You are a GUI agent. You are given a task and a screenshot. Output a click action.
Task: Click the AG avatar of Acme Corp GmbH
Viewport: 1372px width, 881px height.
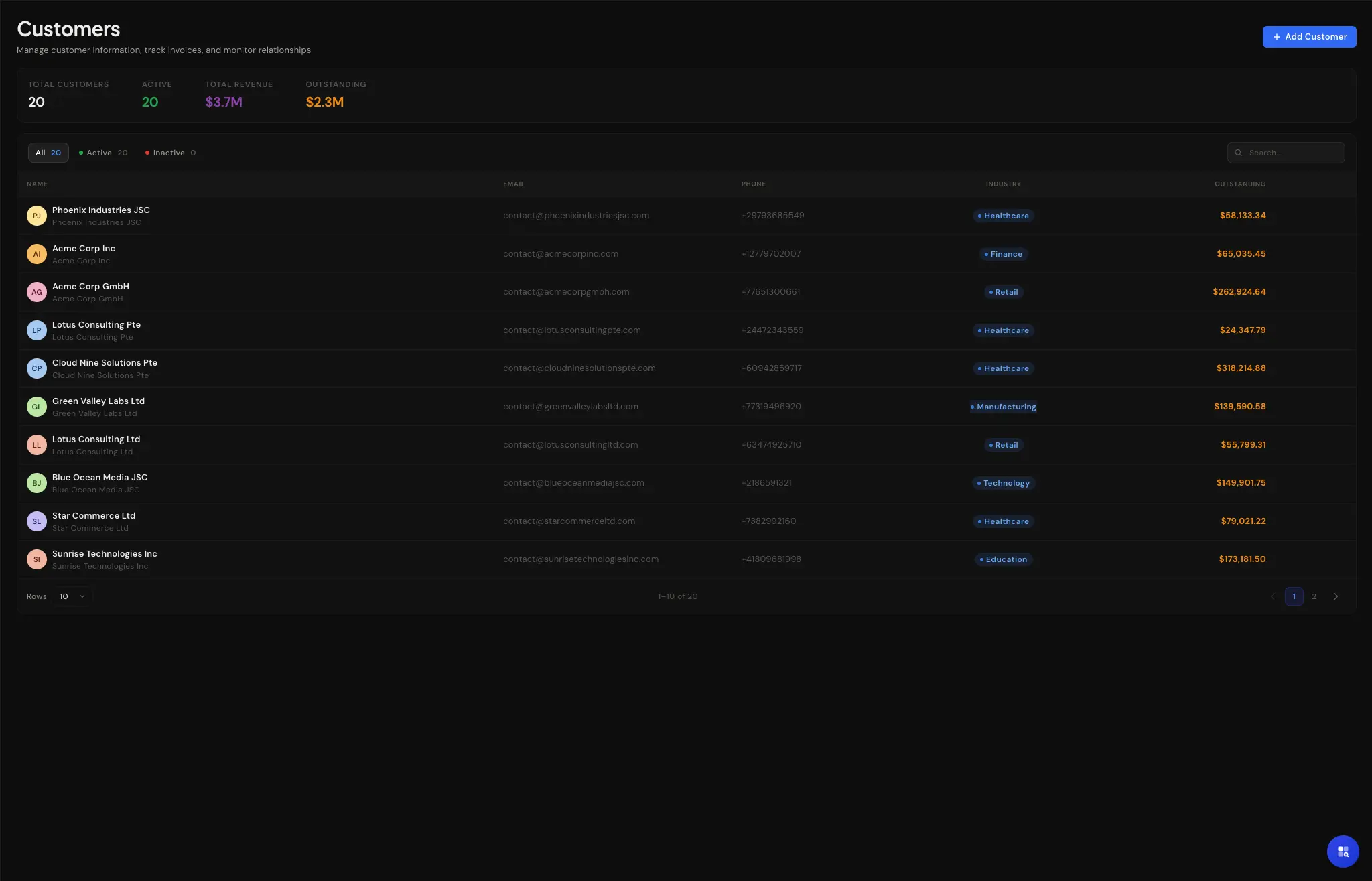click(x=37, y=292)
